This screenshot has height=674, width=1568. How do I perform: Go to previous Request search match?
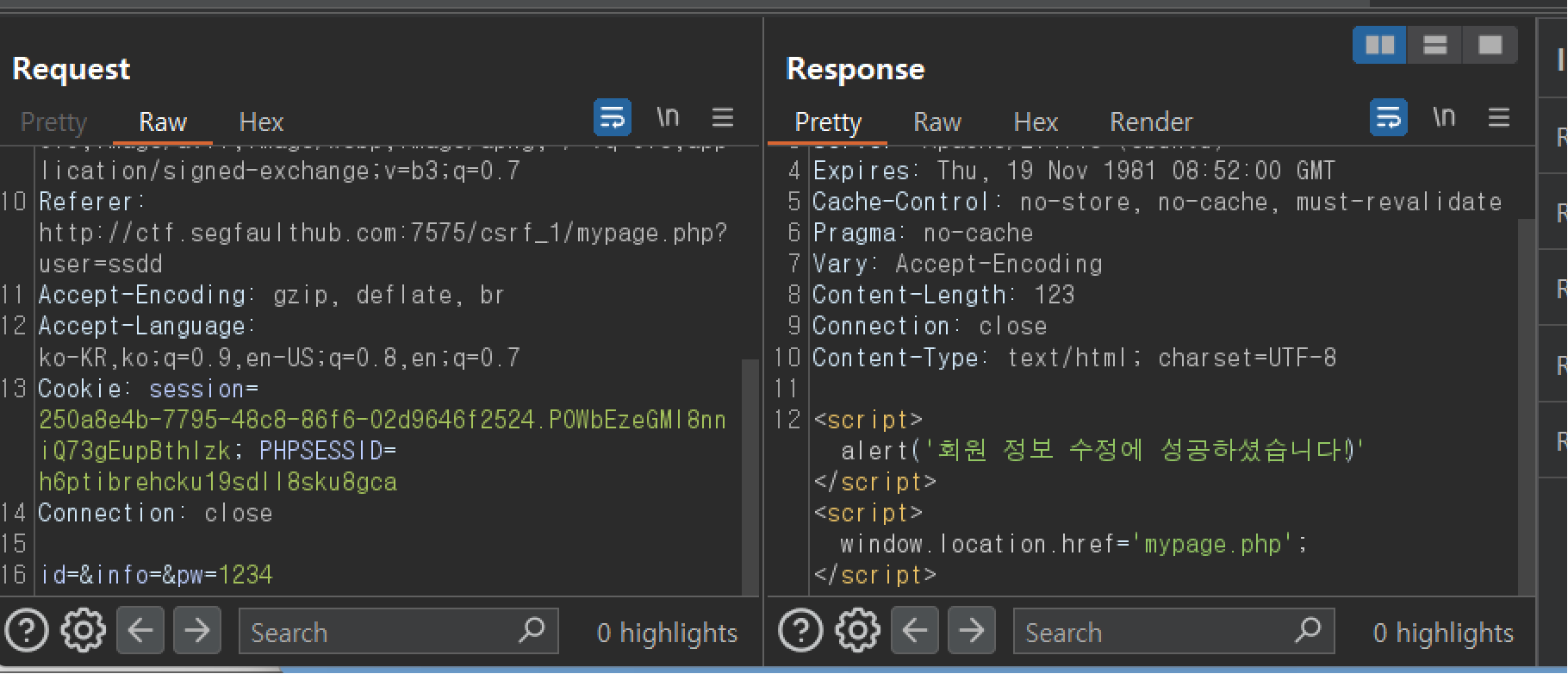pos(140,631)
